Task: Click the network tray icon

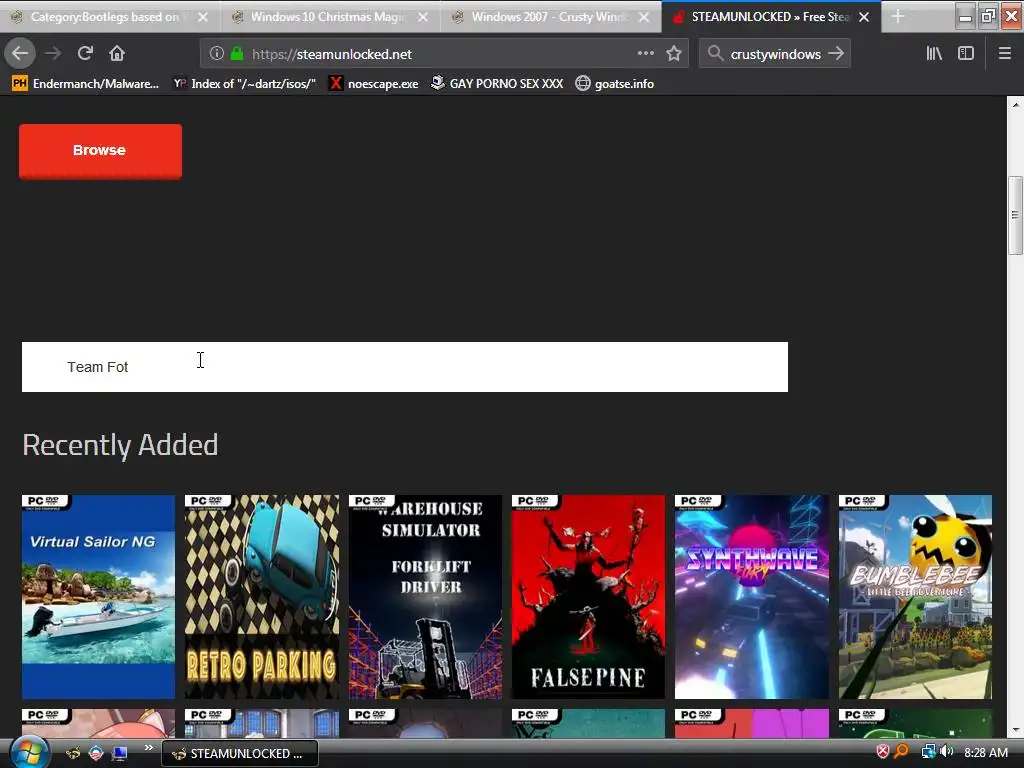Action: (x=928, y=752)
